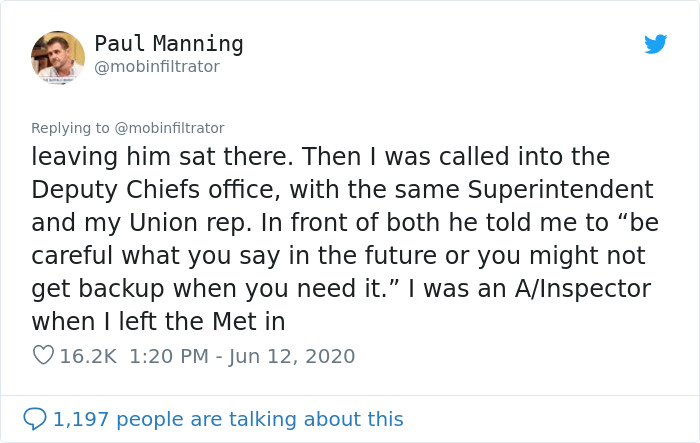The height and width of the screenshot is (443, 700).
Task: Click the 16.2K likes count
Action: 88,355
